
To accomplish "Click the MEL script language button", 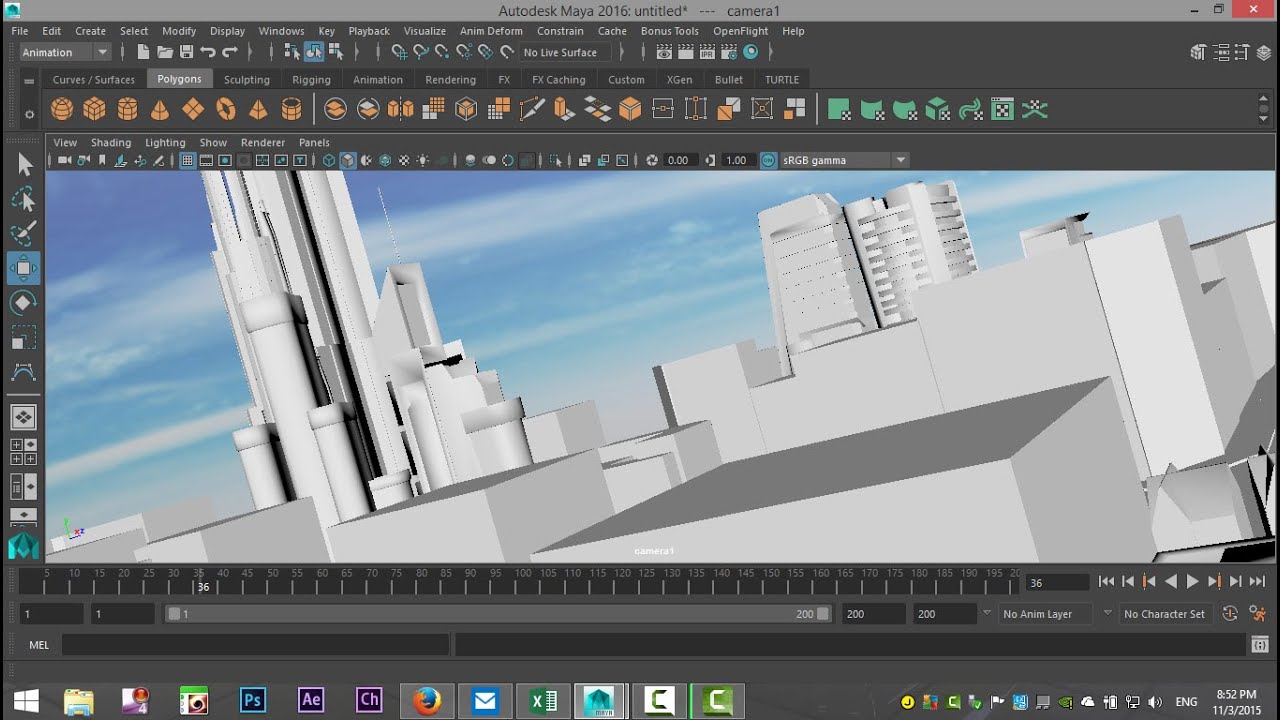I will pyautogui.click(x=39, y=645).
